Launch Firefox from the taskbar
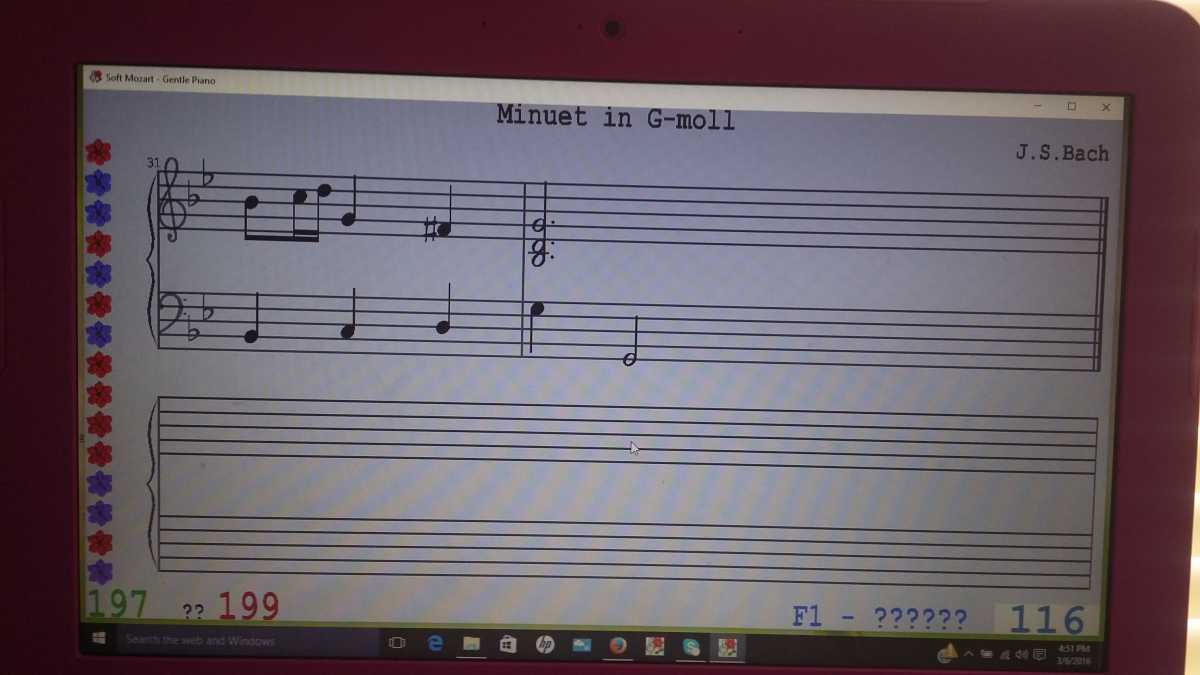Viewport: 1200px width, 675px height. [618, 646]
